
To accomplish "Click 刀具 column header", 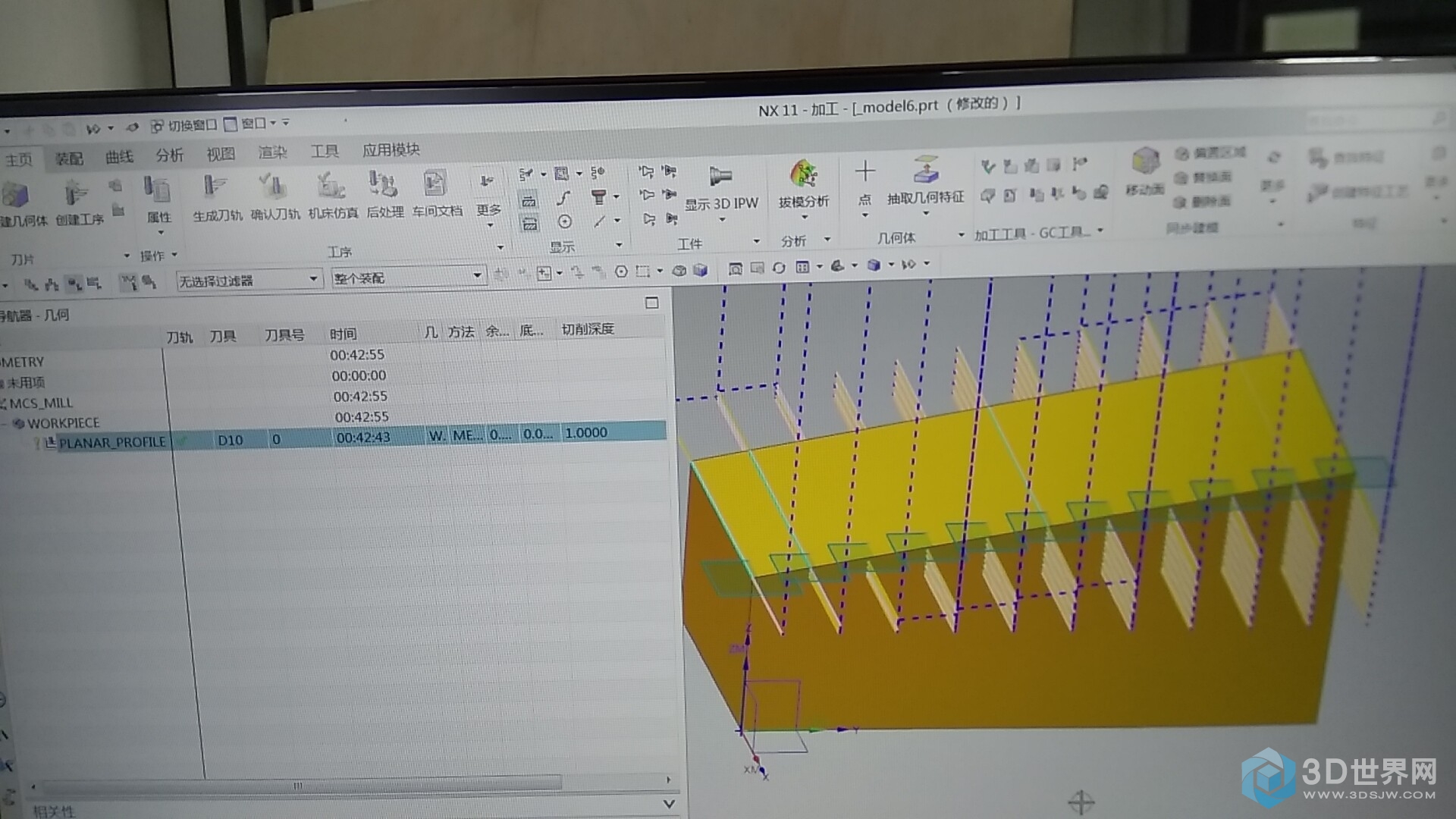I will pos(223,336).
